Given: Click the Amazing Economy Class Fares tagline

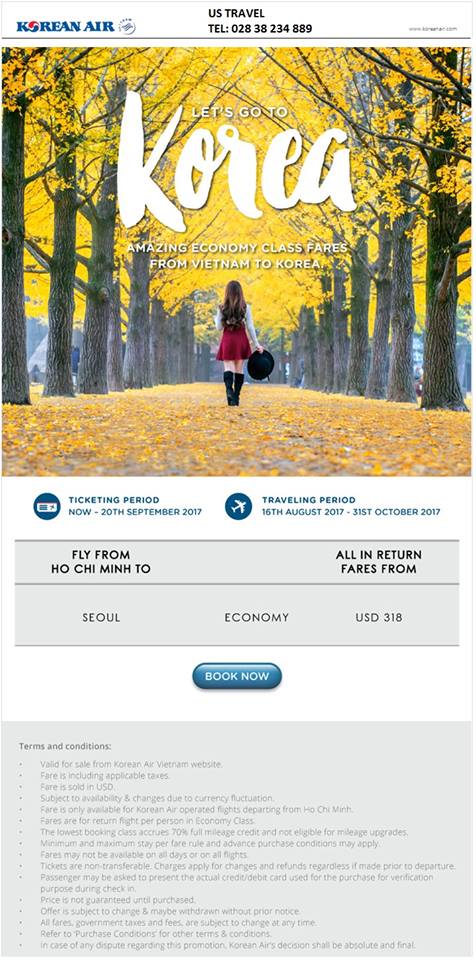Looking at the screenshot, I should [x=237, y=256].
